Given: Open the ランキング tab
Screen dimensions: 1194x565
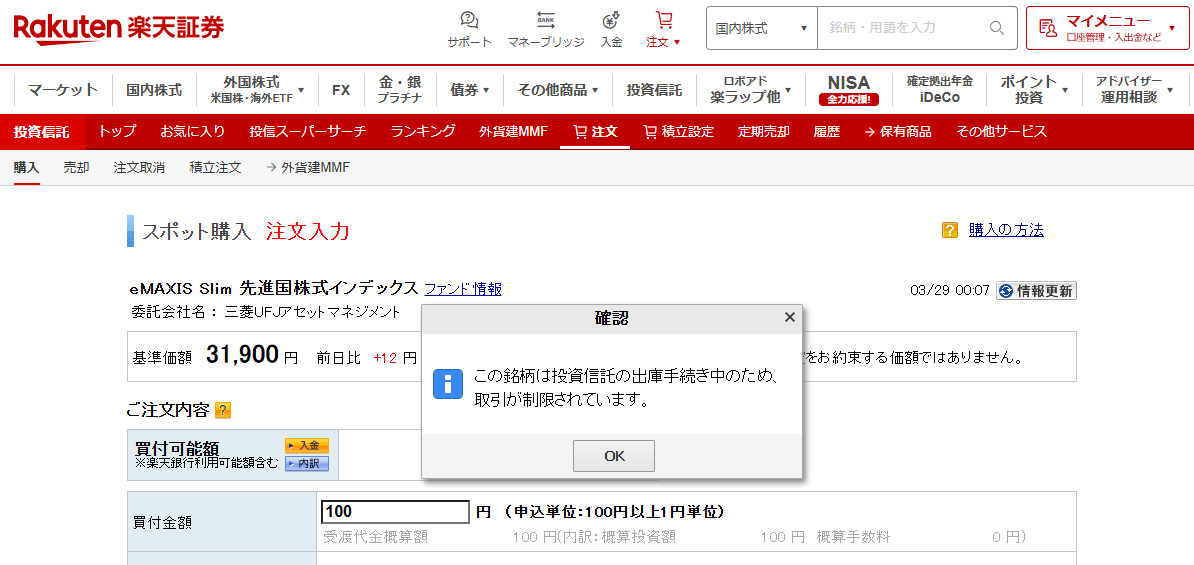Looking at the screenshot, I should (423, 132).
